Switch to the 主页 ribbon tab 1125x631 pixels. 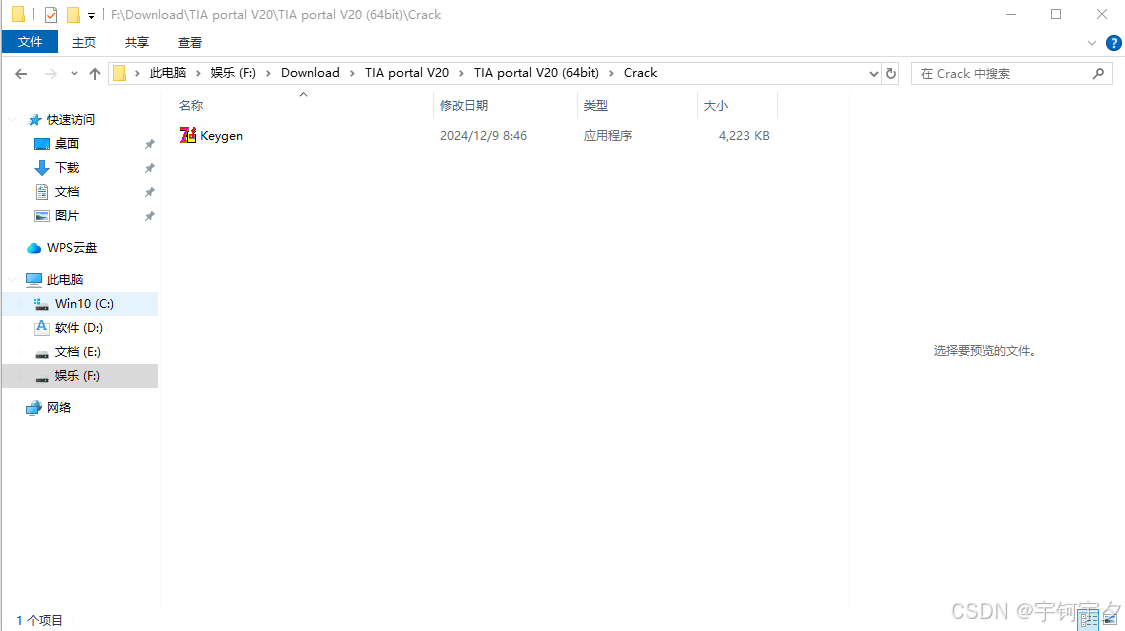point(84,42)
